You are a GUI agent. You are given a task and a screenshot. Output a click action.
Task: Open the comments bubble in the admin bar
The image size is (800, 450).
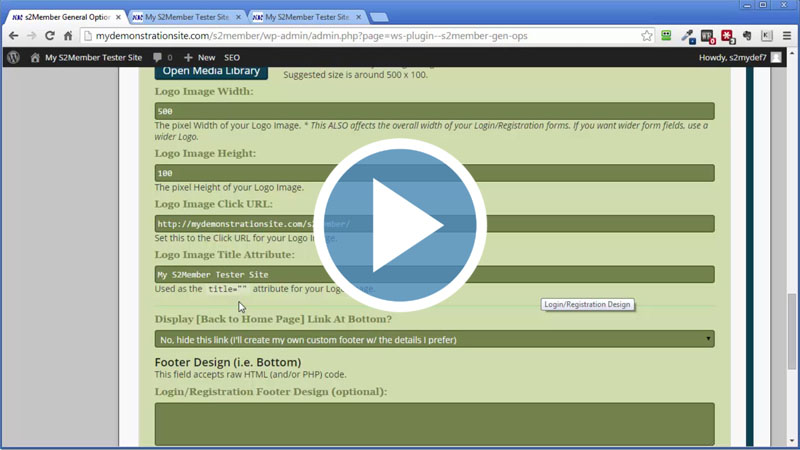coord(161,58)
